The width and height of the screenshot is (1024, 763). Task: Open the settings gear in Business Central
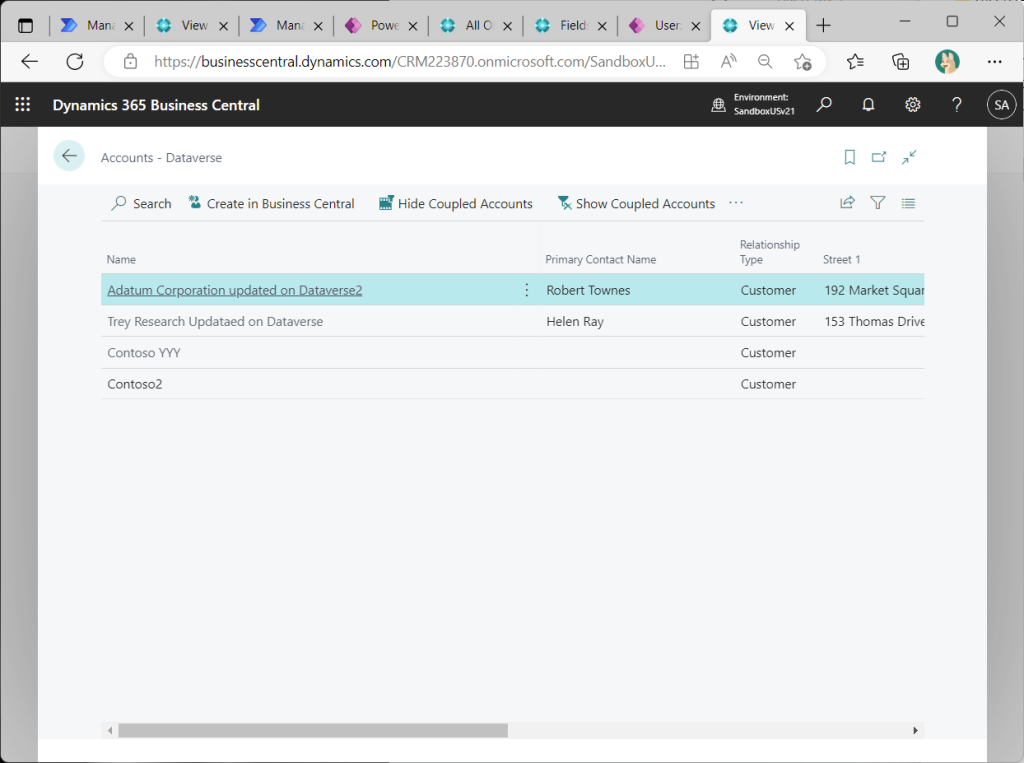pos(912,105)
